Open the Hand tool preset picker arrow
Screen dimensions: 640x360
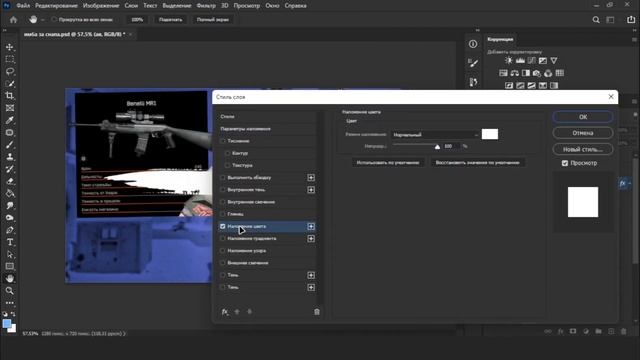43,20
